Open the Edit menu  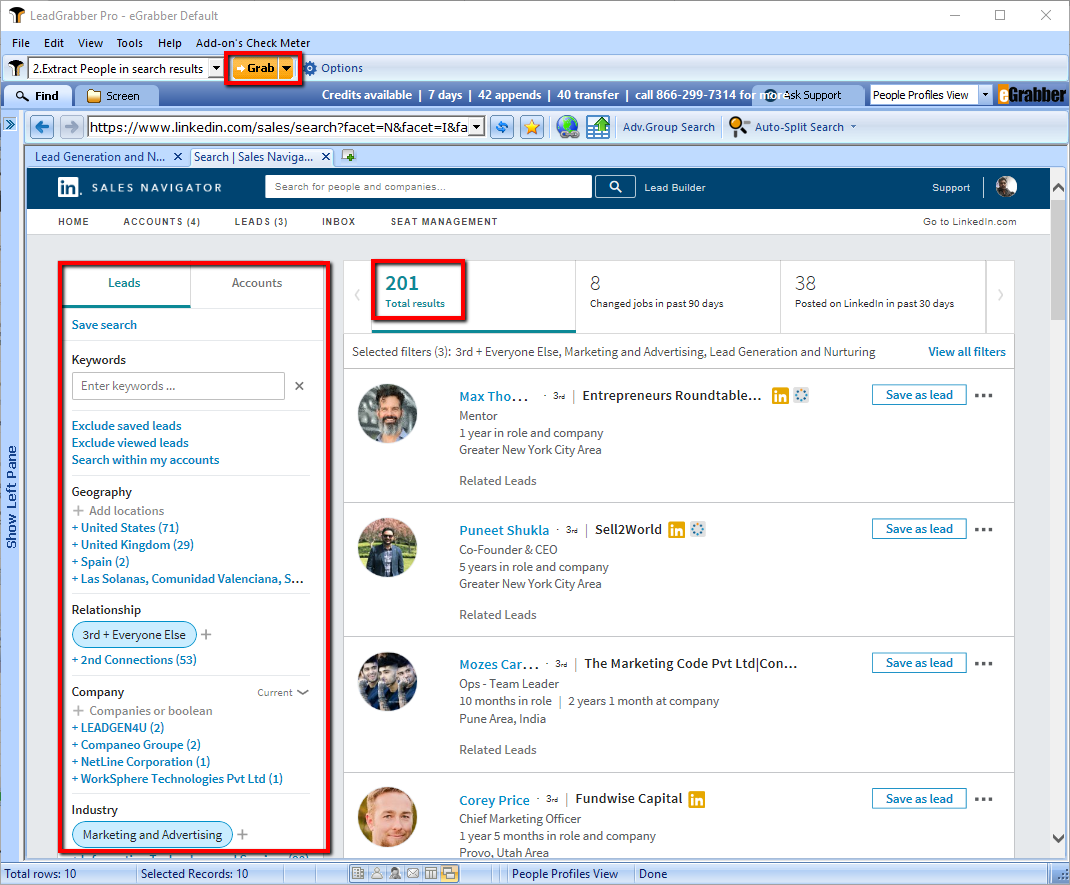pos(54,43)
